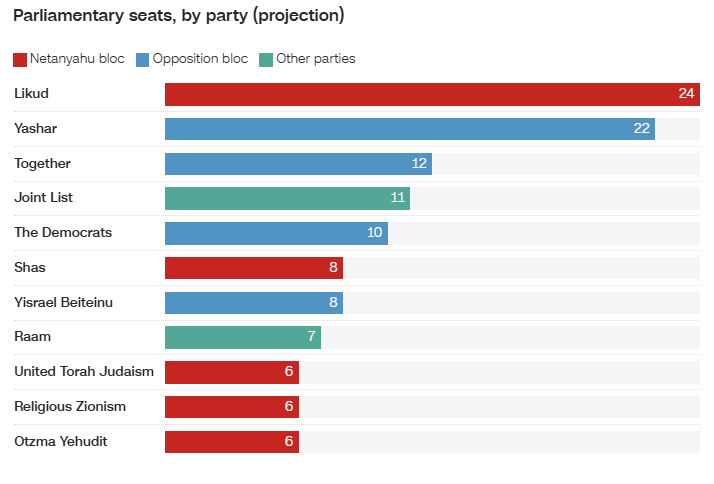Click the Other parties legend label

click(x=316, y=59)
